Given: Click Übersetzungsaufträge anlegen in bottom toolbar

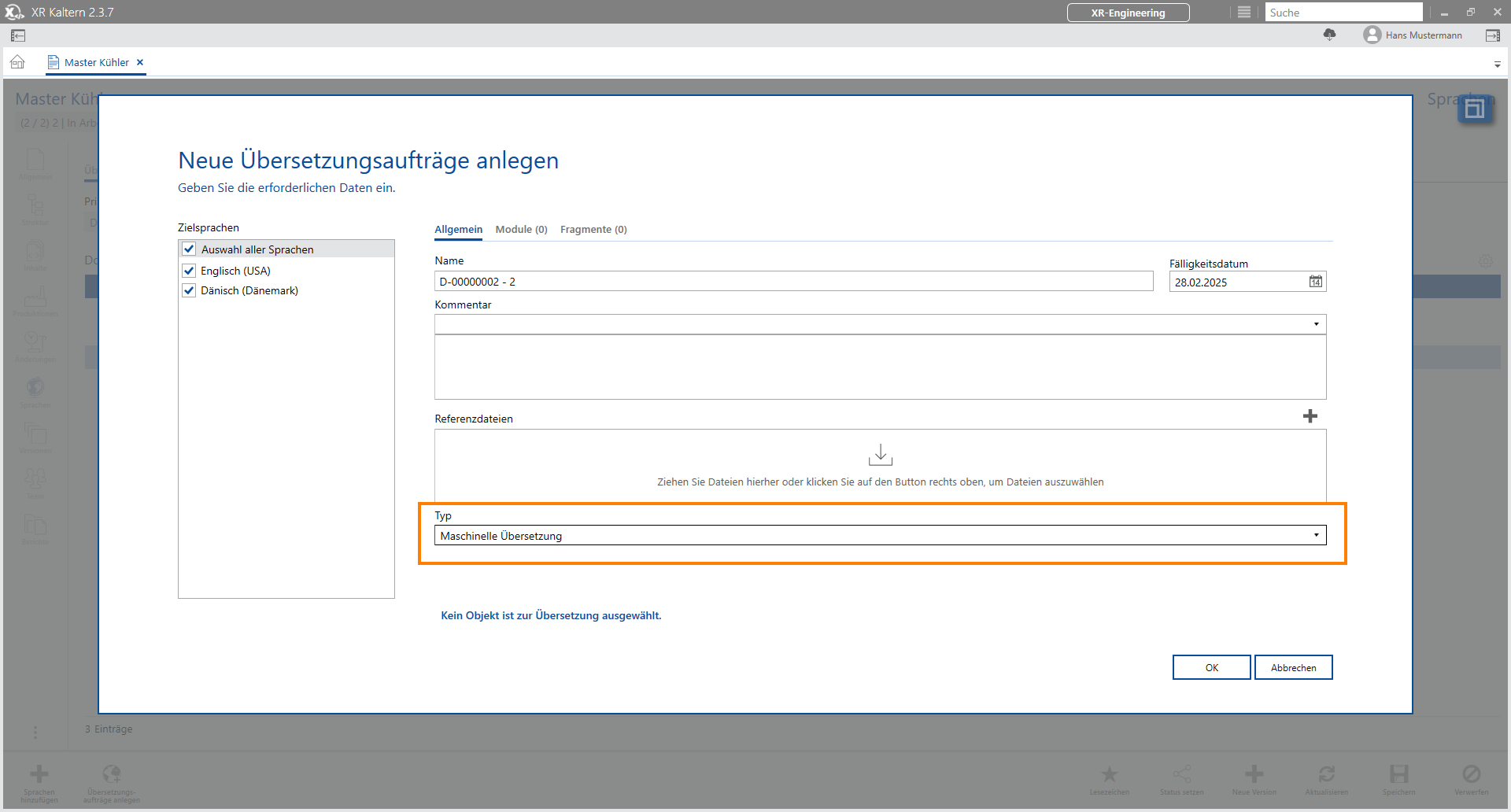Looking at the screenshot, I should click(x=112, y=784).
